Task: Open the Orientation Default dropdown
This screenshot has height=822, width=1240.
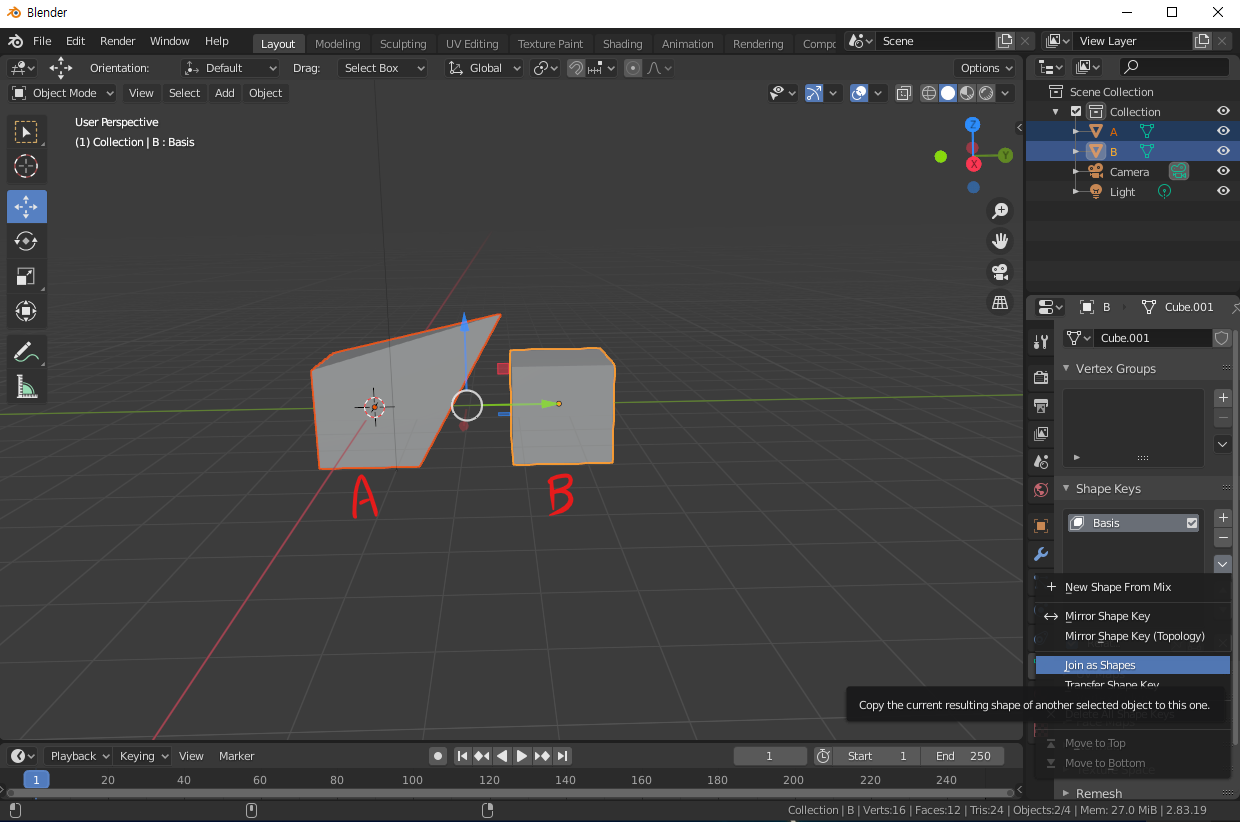Action: (x=230, y=68)
